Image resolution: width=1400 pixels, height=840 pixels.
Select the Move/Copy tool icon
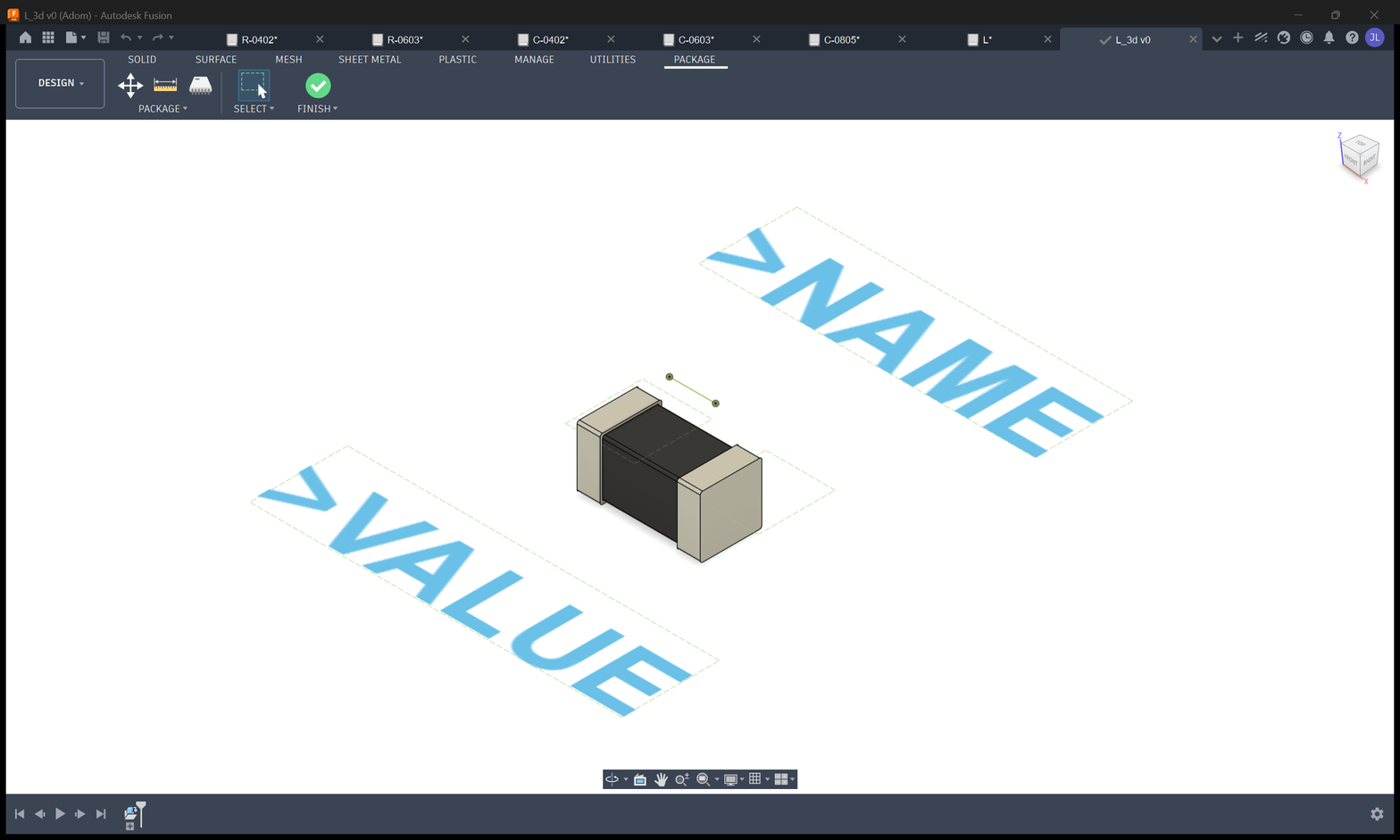coord(130,85)
